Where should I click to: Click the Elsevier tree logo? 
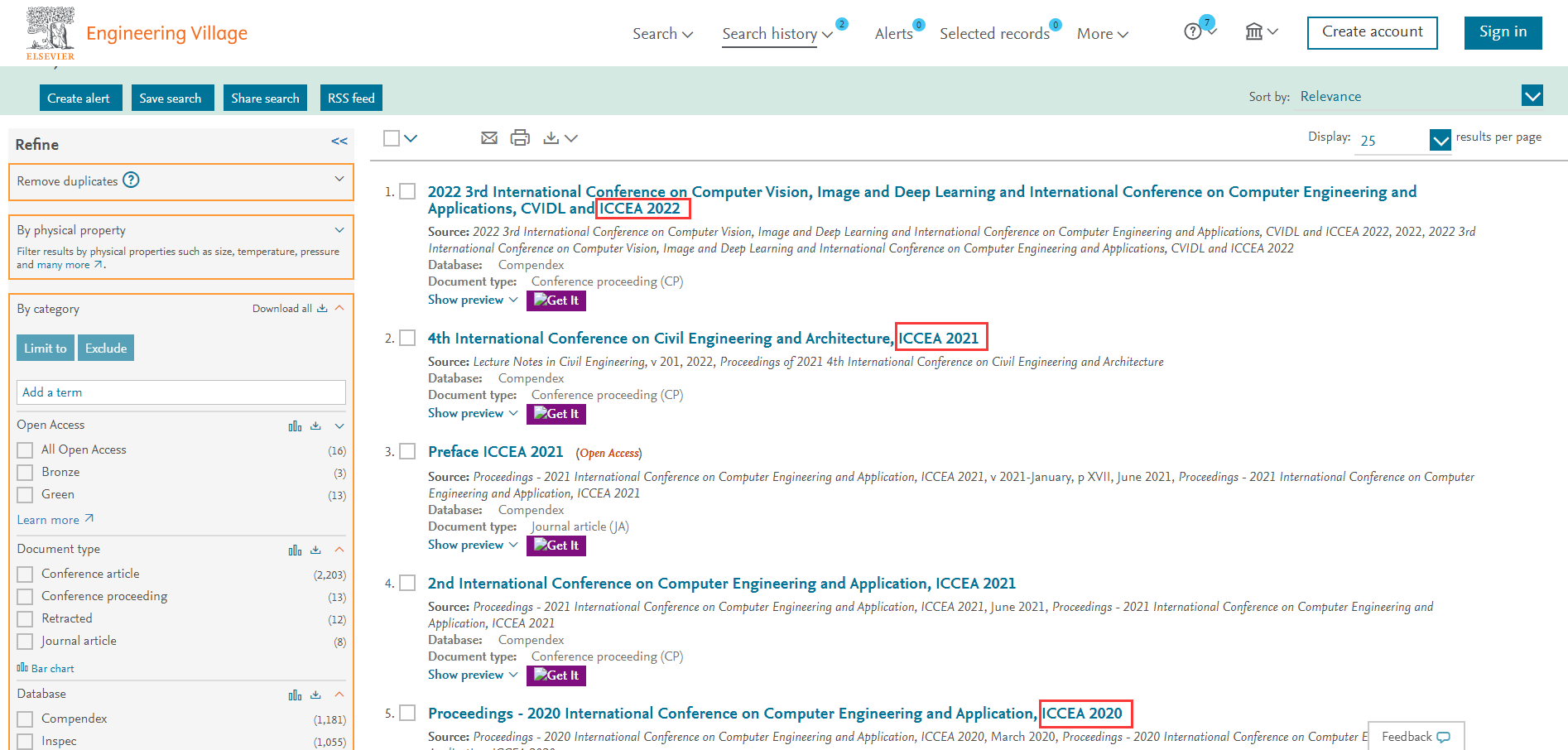(x=51, y=33)
